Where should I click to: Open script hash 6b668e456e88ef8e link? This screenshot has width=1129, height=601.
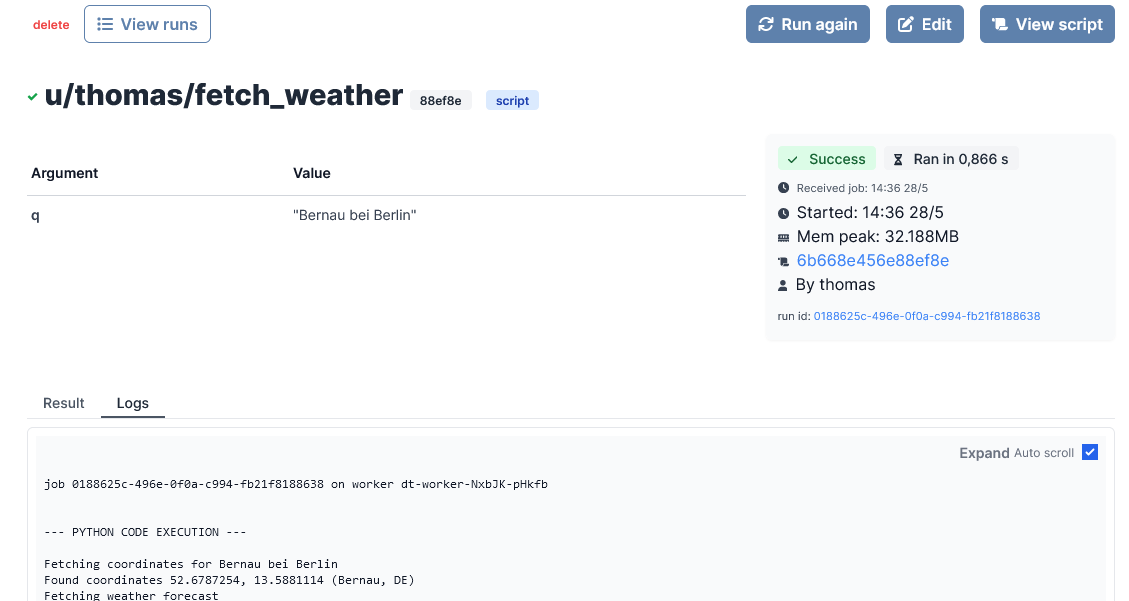tap(873, 261)
